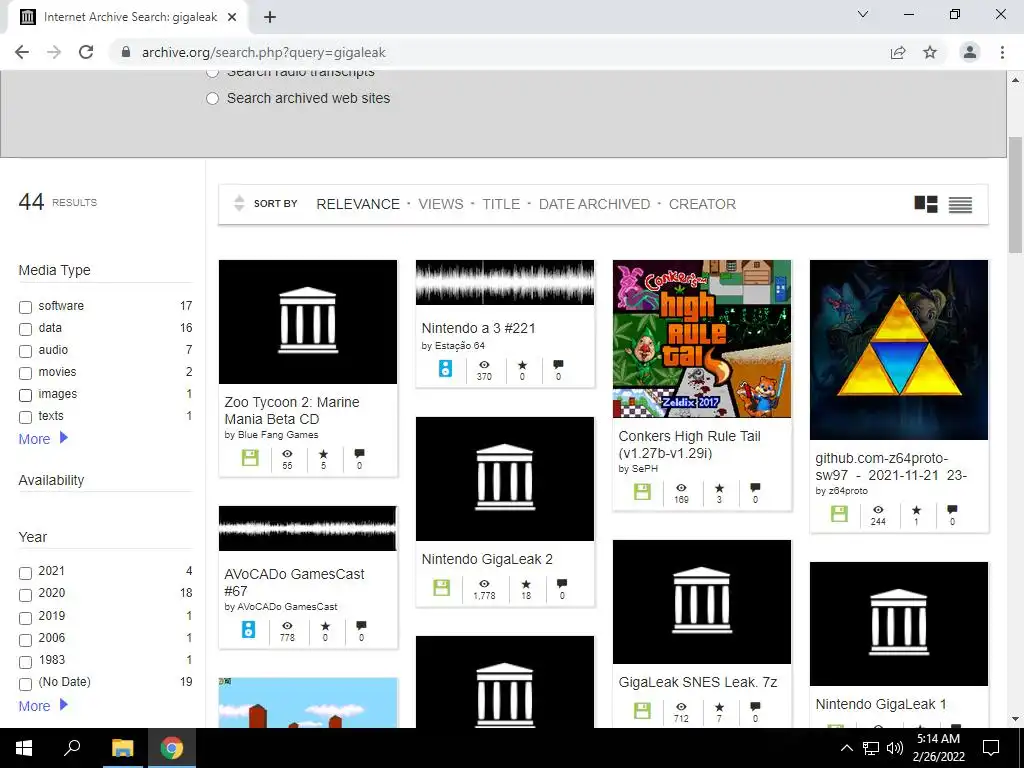
Task: Check the movies media type filter
Action: (25, 374)
